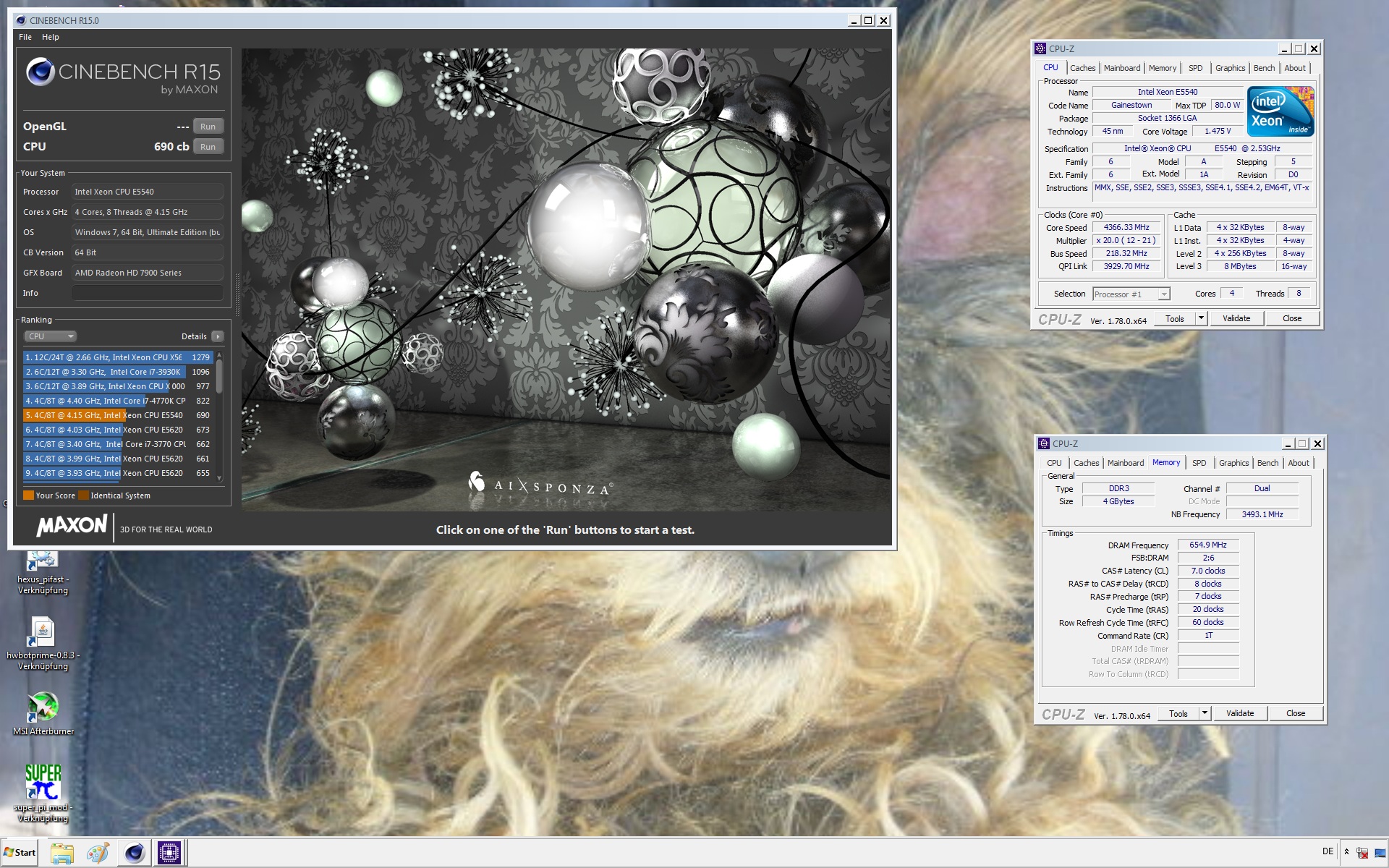The height and width of the screenshot is (868, 1389).
Task: Click the AIXSPONZA logo in render
Action: 540,483
